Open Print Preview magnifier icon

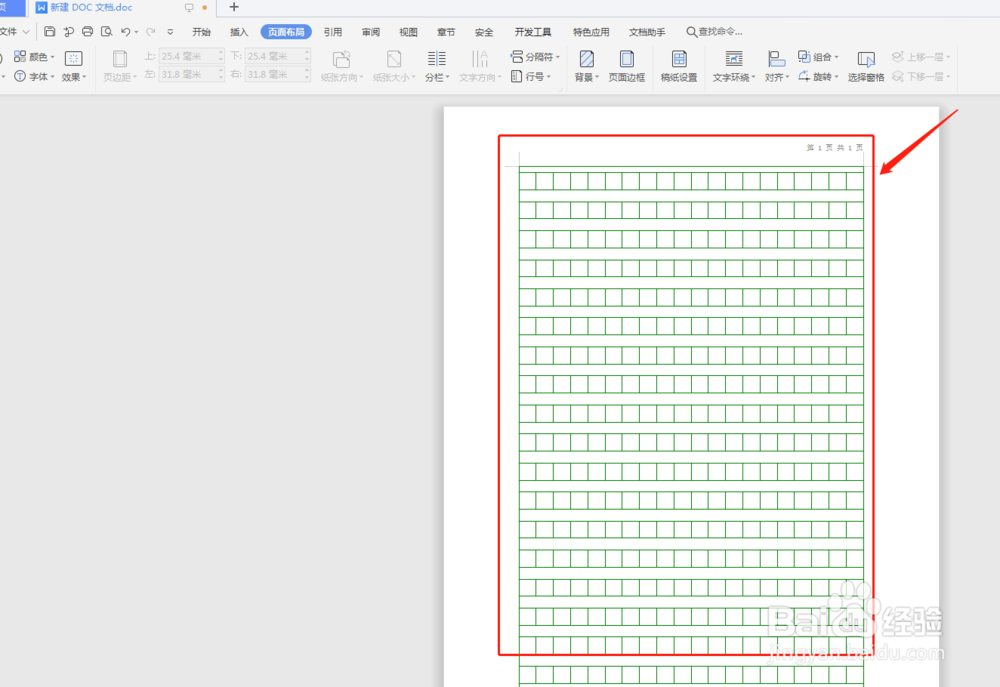tap(107, 31)
